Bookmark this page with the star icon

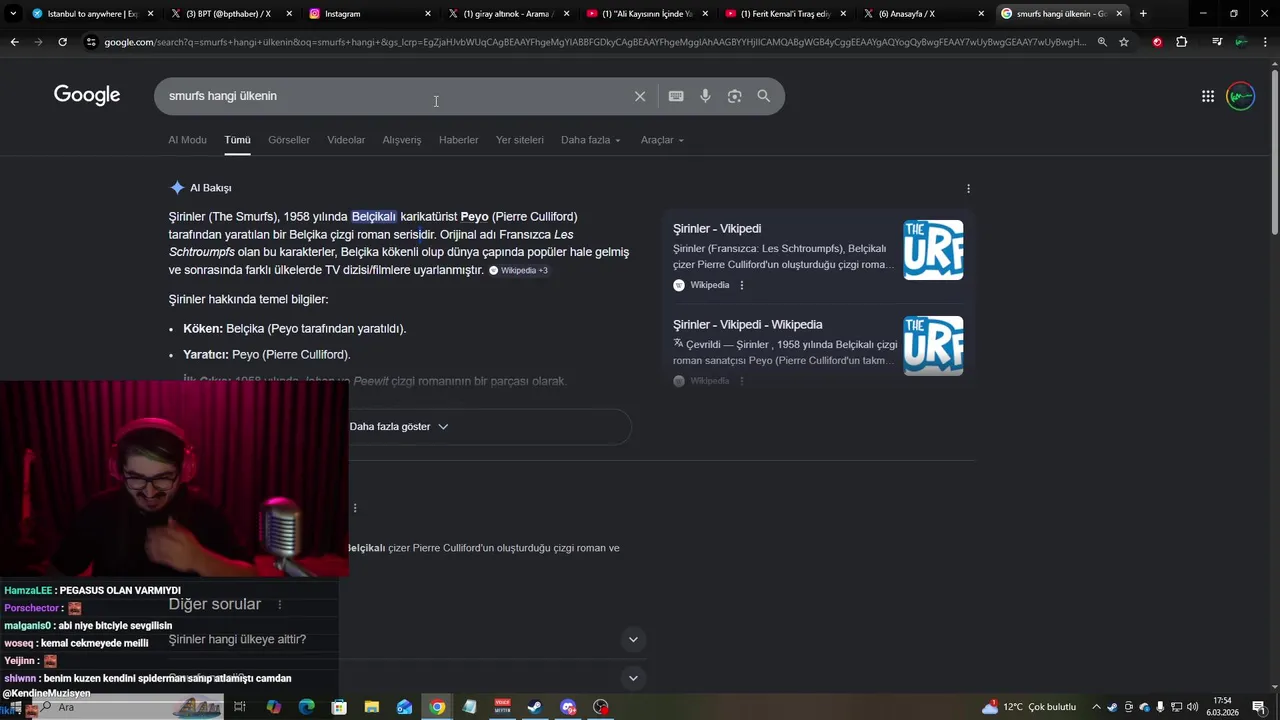(x=1124, y=42)
